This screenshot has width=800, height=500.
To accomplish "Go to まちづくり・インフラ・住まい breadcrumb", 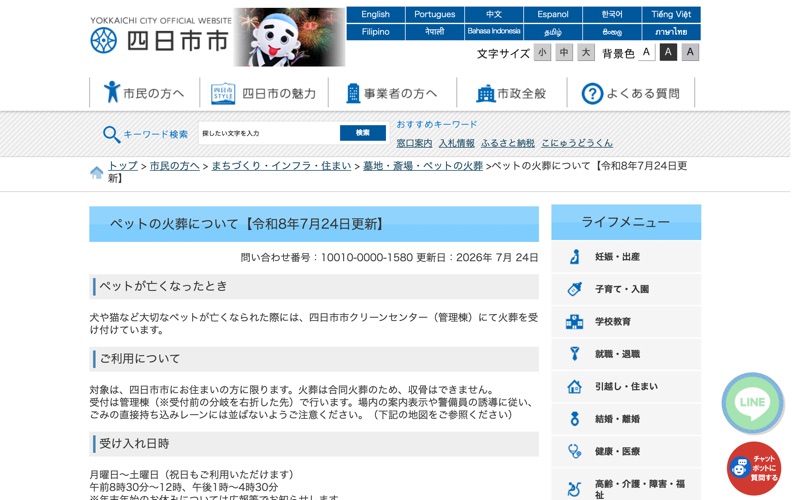I will pos(281,166).
